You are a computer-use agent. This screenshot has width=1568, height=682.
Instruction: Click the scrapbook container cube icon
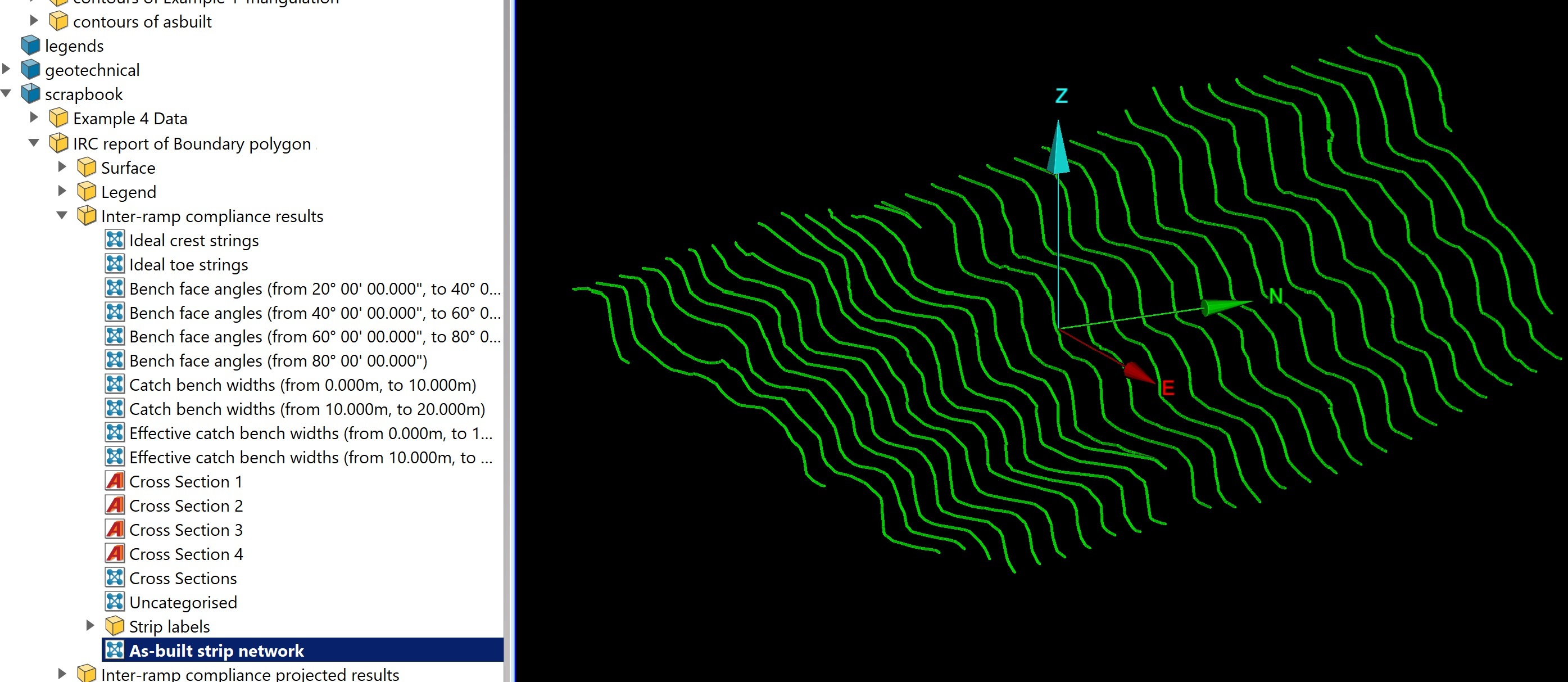click(x=30, y=94)
